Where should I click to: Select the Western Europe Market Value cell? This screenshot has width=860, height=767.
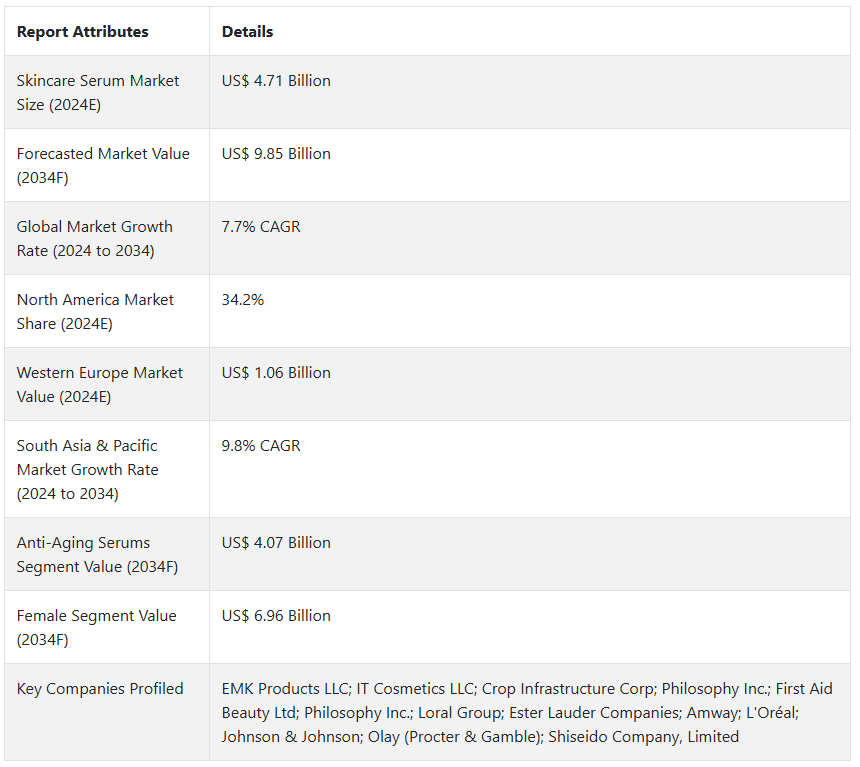click(x=100, y=384)
